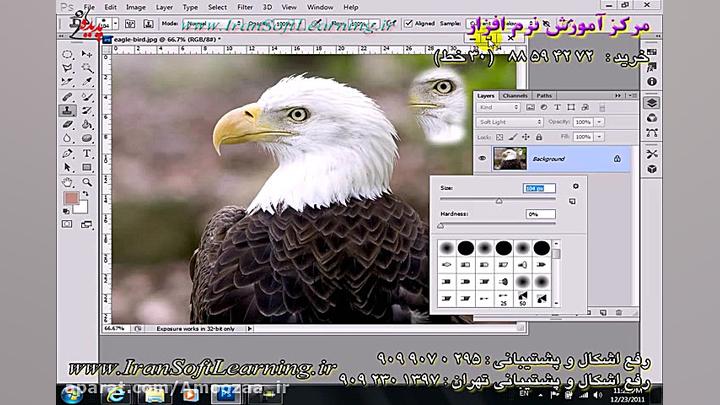Select the Sponge tool
The height and width of the screenshot is (405, 720).
tap(86, 138)
